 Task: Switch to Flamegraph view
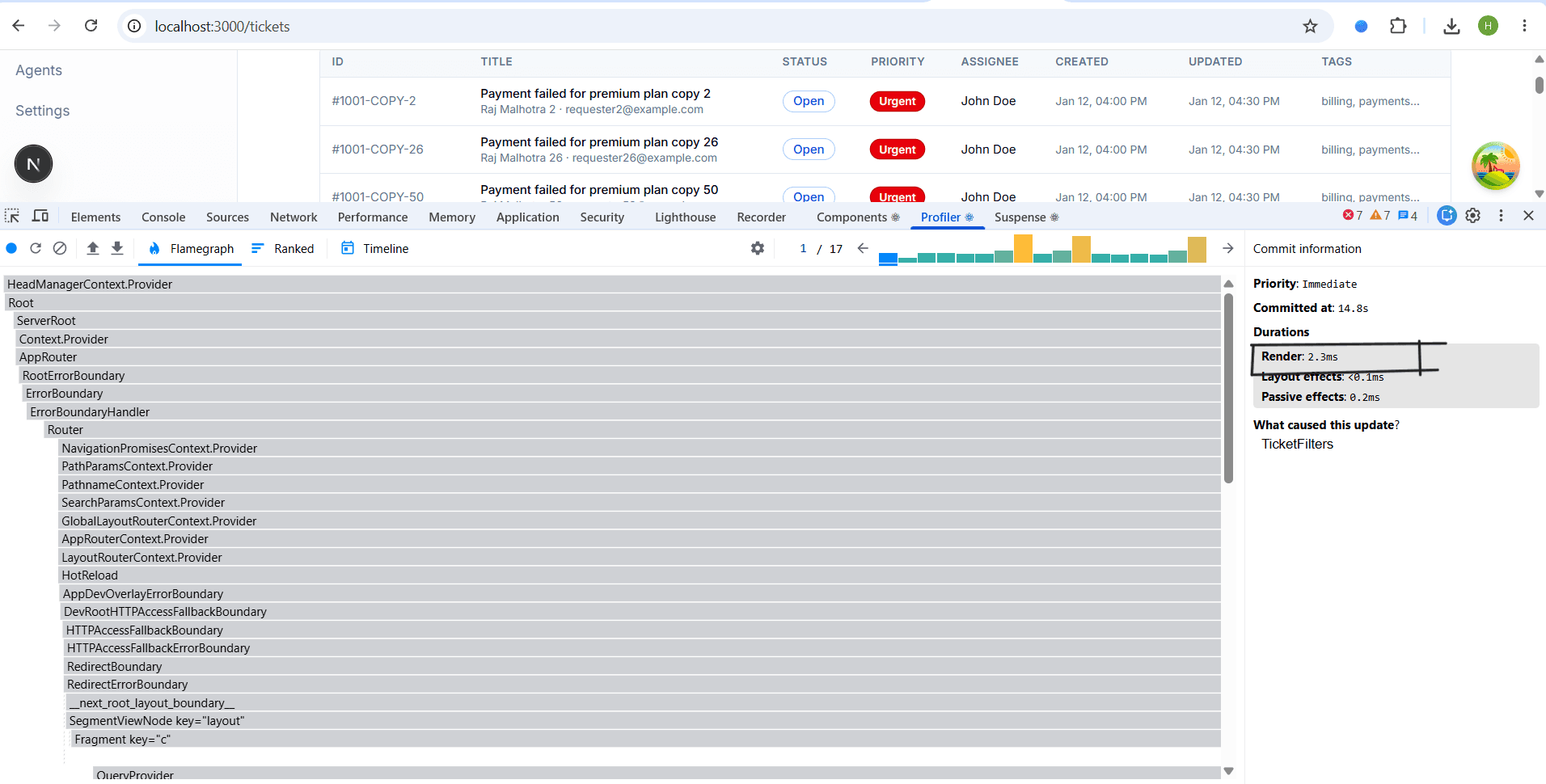191,248
